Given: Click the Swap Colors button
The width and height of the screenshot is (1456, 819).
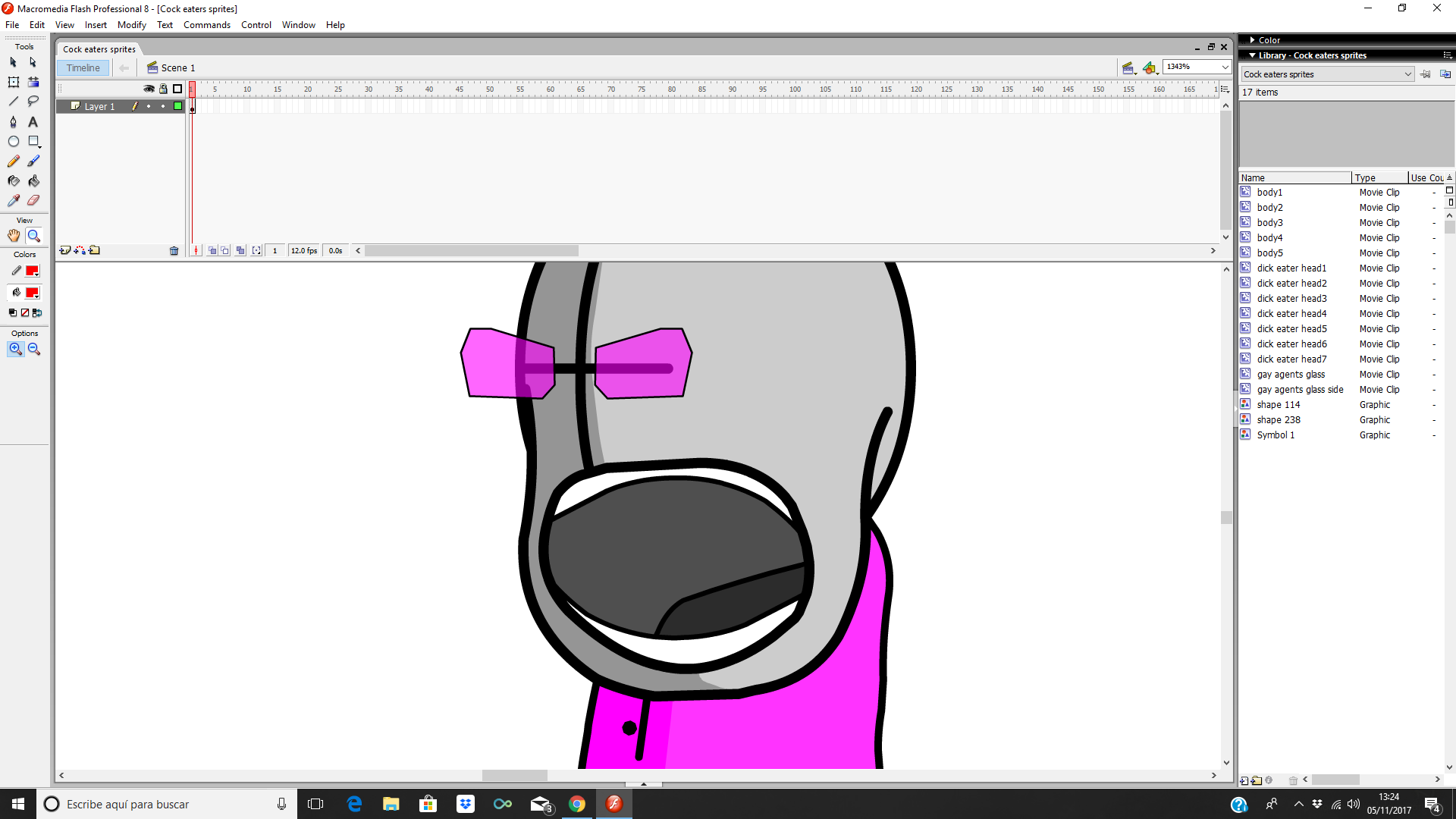Looking at the screenshot, I should coord(37,313).
